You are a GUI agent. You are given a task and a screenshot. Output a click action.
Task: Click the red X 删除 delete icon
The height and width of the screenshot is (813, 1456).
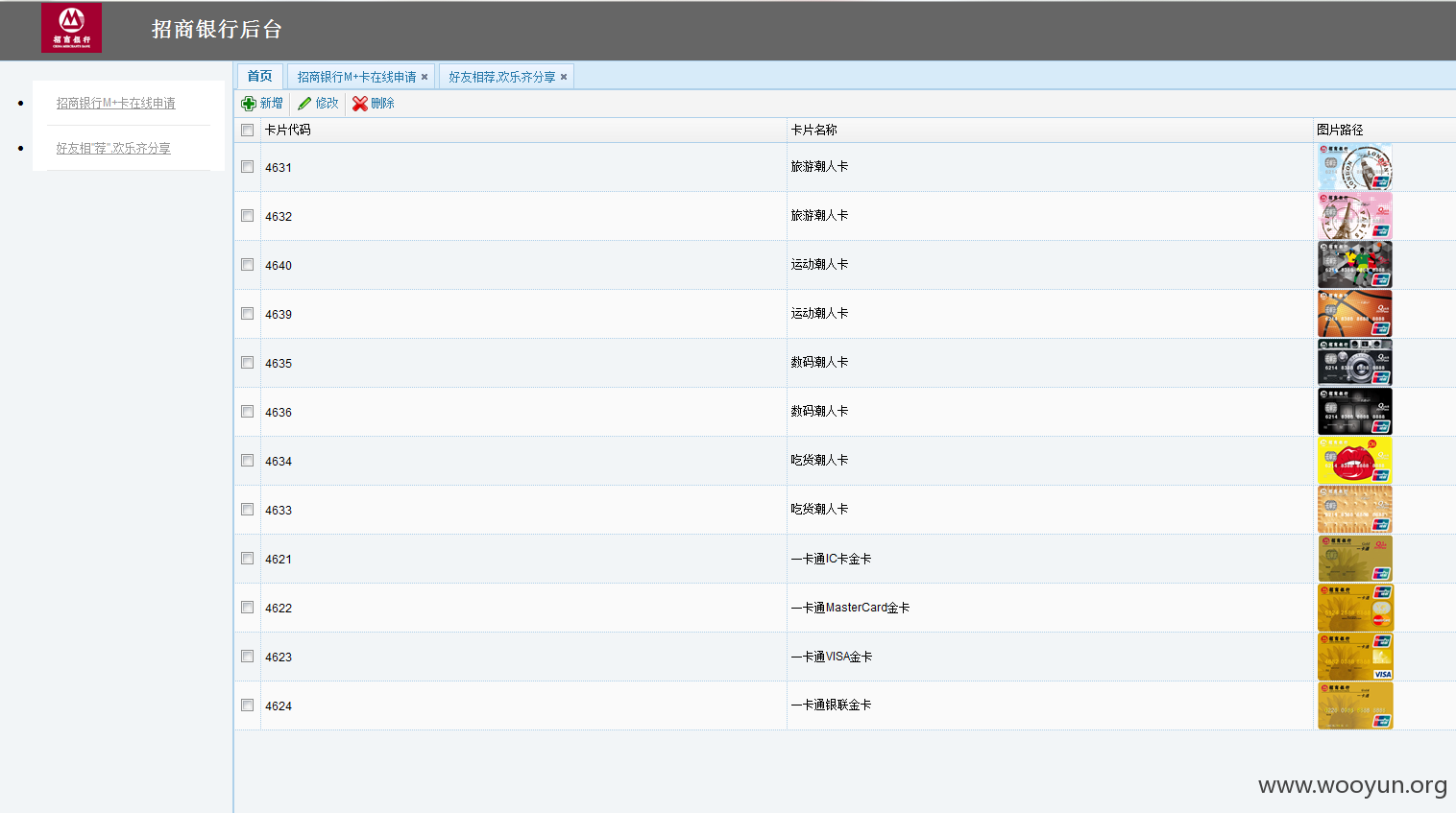point(360,104)
